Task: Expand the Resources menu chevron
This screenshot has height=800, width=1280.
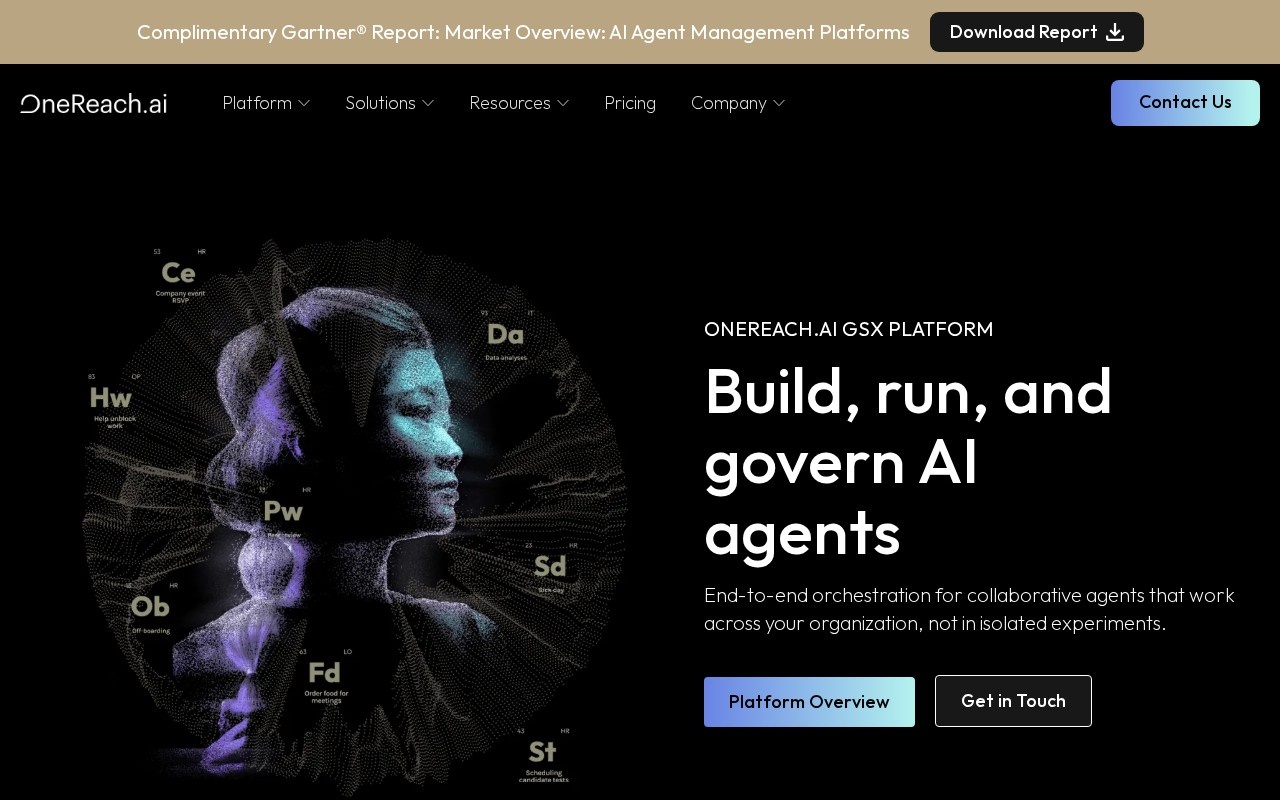Action: 563,103
